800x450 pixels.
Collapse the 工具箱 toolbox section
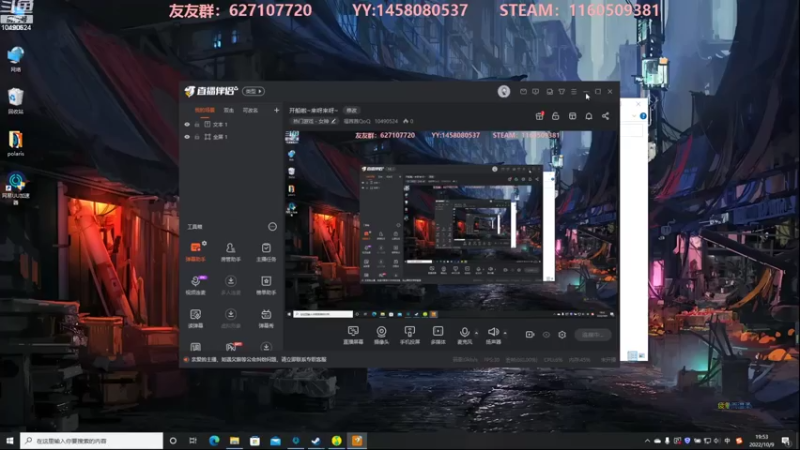click(272, 227)
